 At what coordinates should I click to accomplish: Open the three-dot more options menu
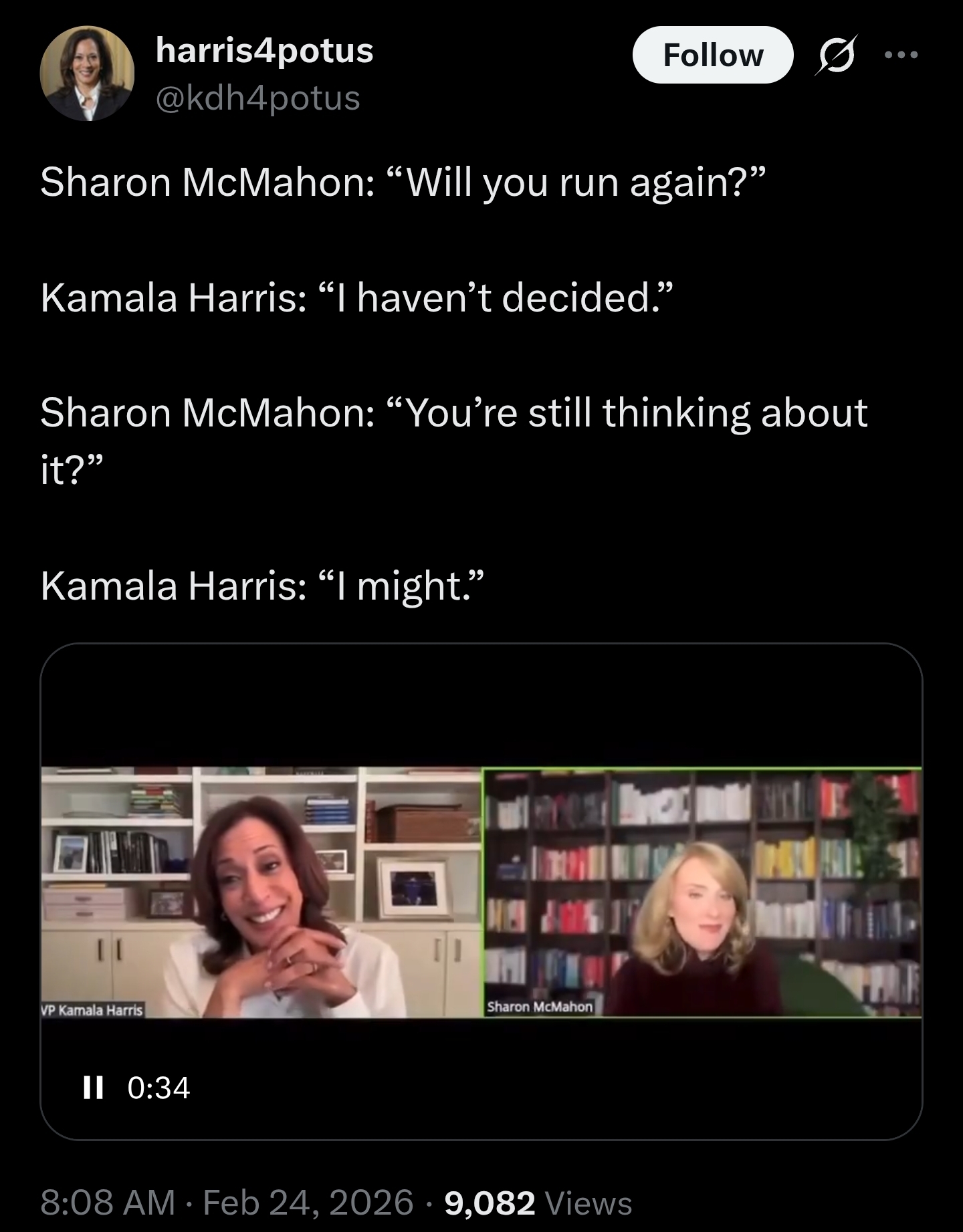pyautogui.click(x=901, y=55)
